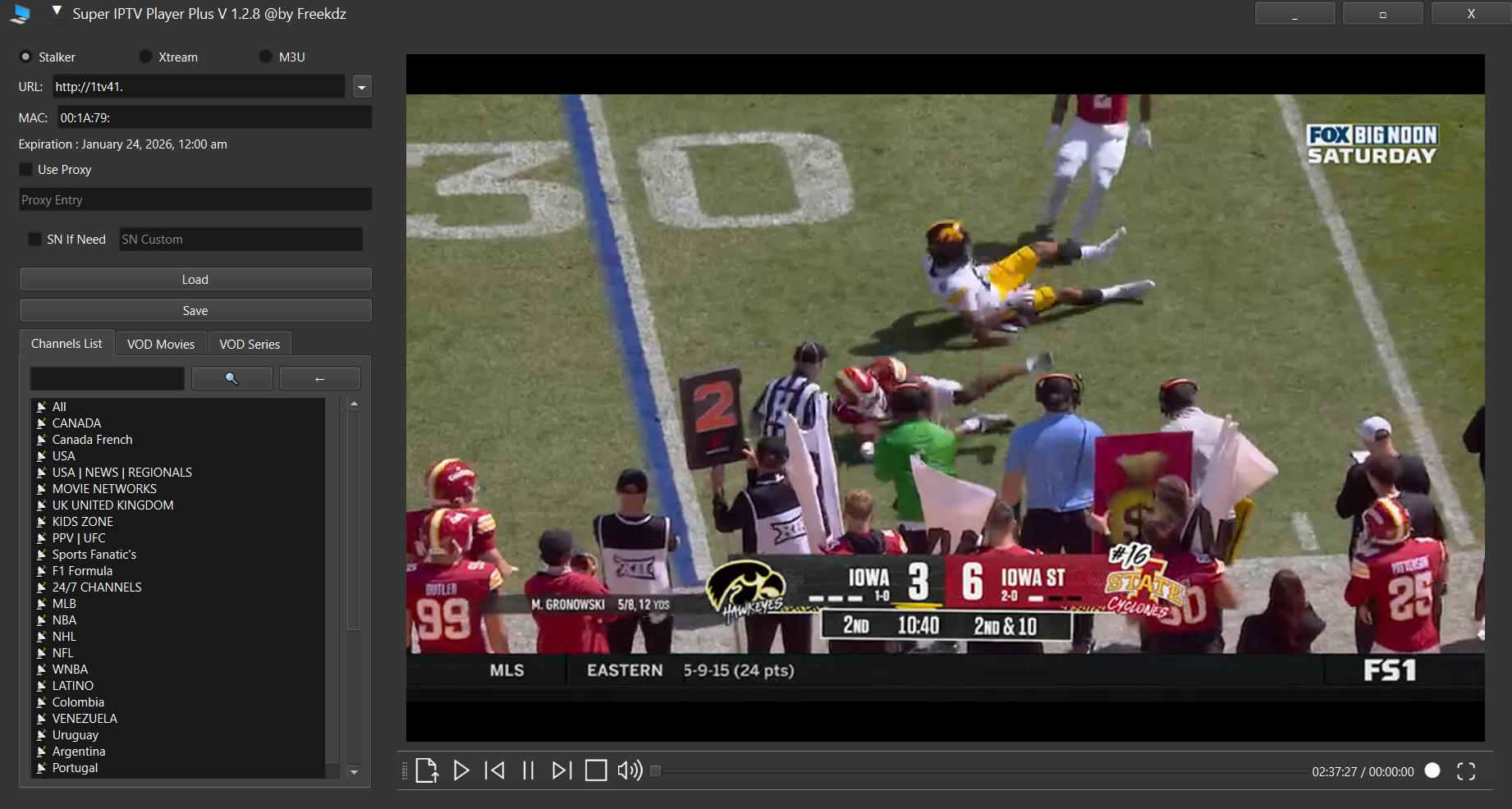
Task: Select the USA category
Action: click(x=178, y=455)
